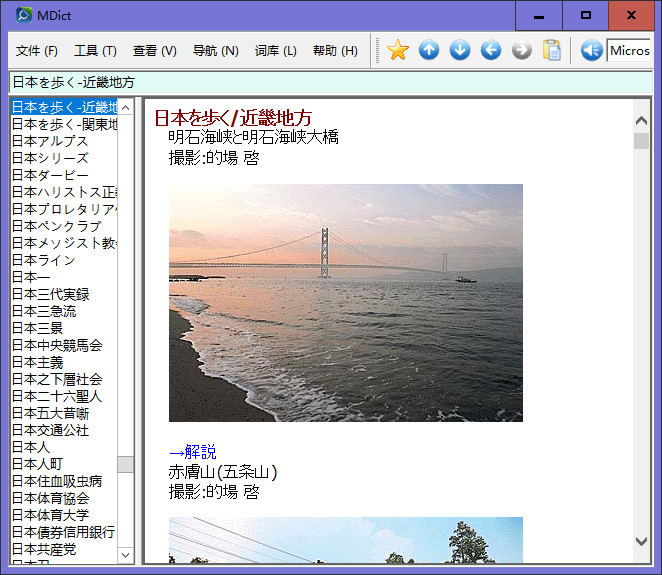The height and width of the screenshot is (575, 662).
Task: Click the MDict app icon in title bar
Action: coord(24,16)
